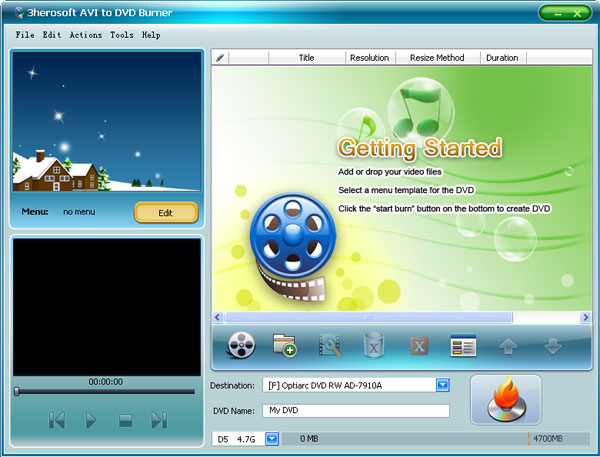Screen dimensions: 600x457
Task: Open the Tools menu
Action: [121, 35]
